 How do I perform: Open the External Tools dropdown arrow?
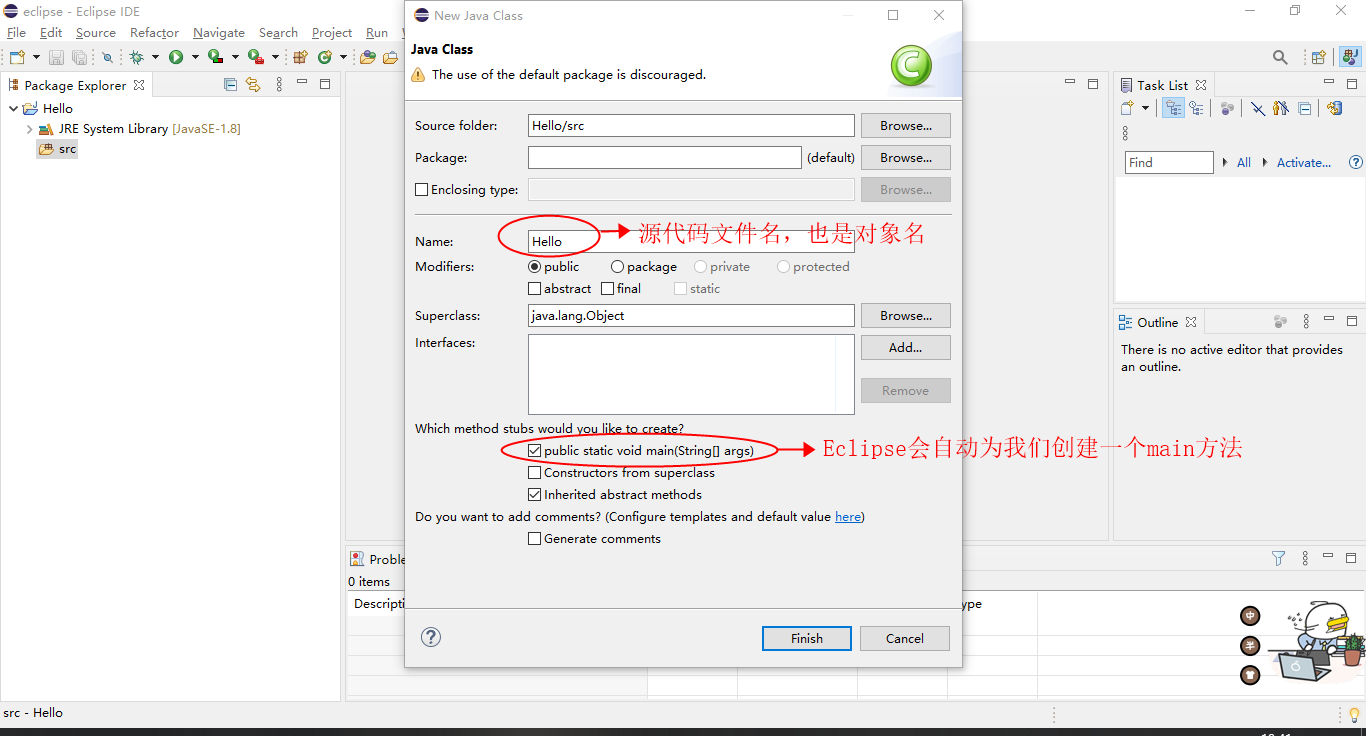click(x=275, y=57)
